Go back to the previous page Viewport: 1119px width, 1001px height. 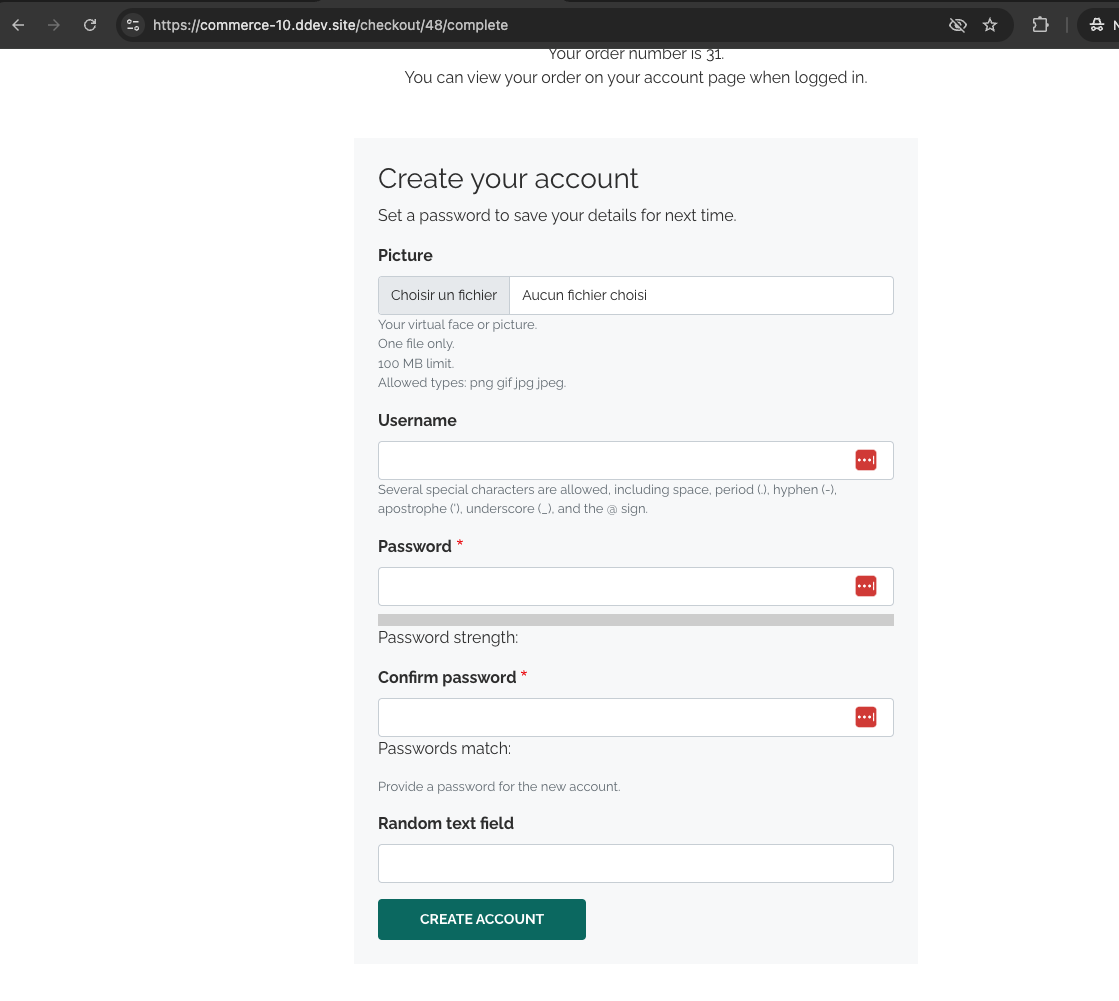click(18, 25)
